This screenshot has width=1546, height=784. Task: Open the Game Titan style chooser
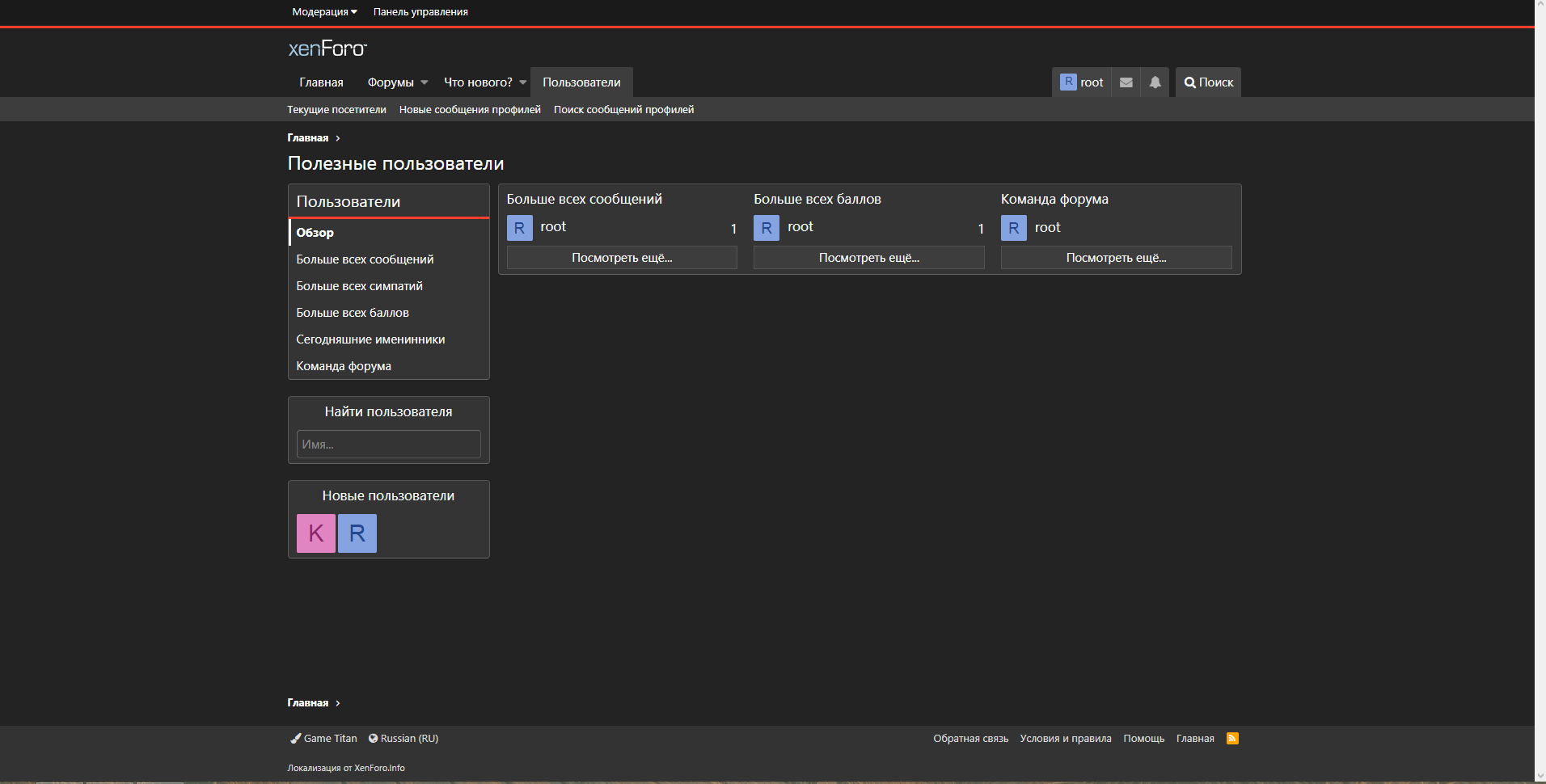323,738
